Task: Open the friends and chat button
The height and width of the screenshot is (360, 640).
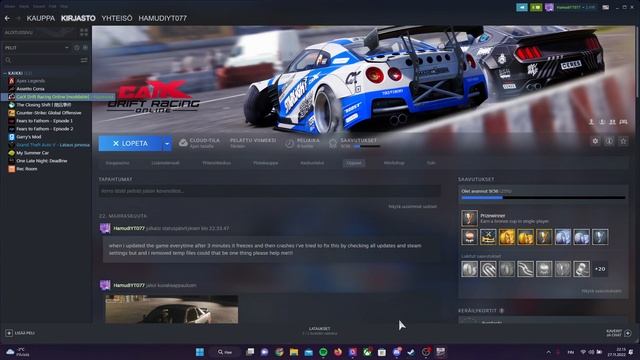Action: pos(619,333)
